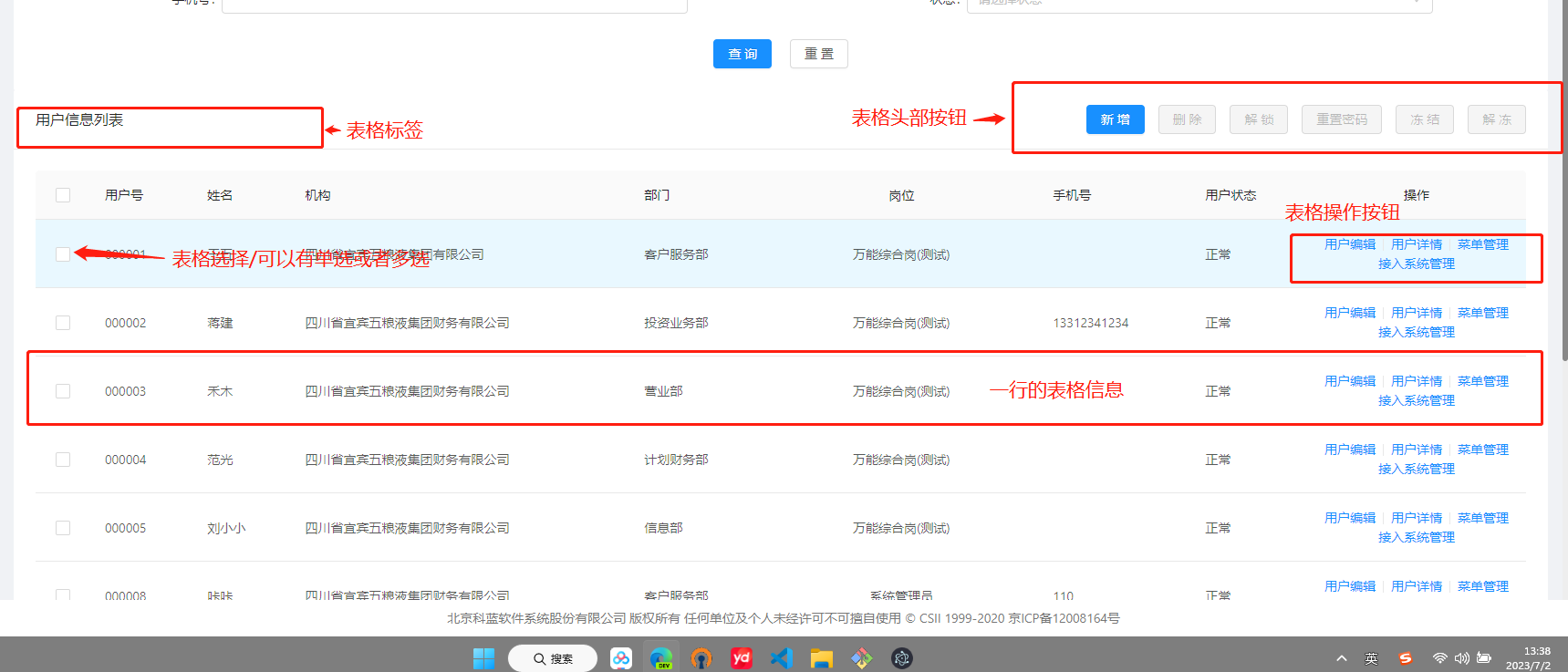Open 用户详情 for user 000001
1568x672 pixels.
pyautogui.click(x=1417, y=244)
